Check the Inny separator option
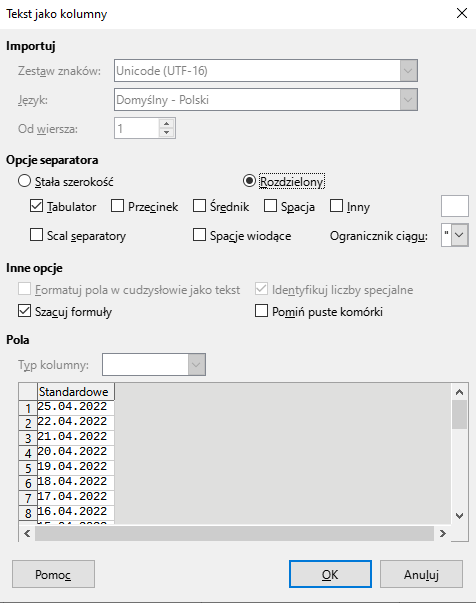Viewport: 476px width, 603px height. tap(336, 206)
